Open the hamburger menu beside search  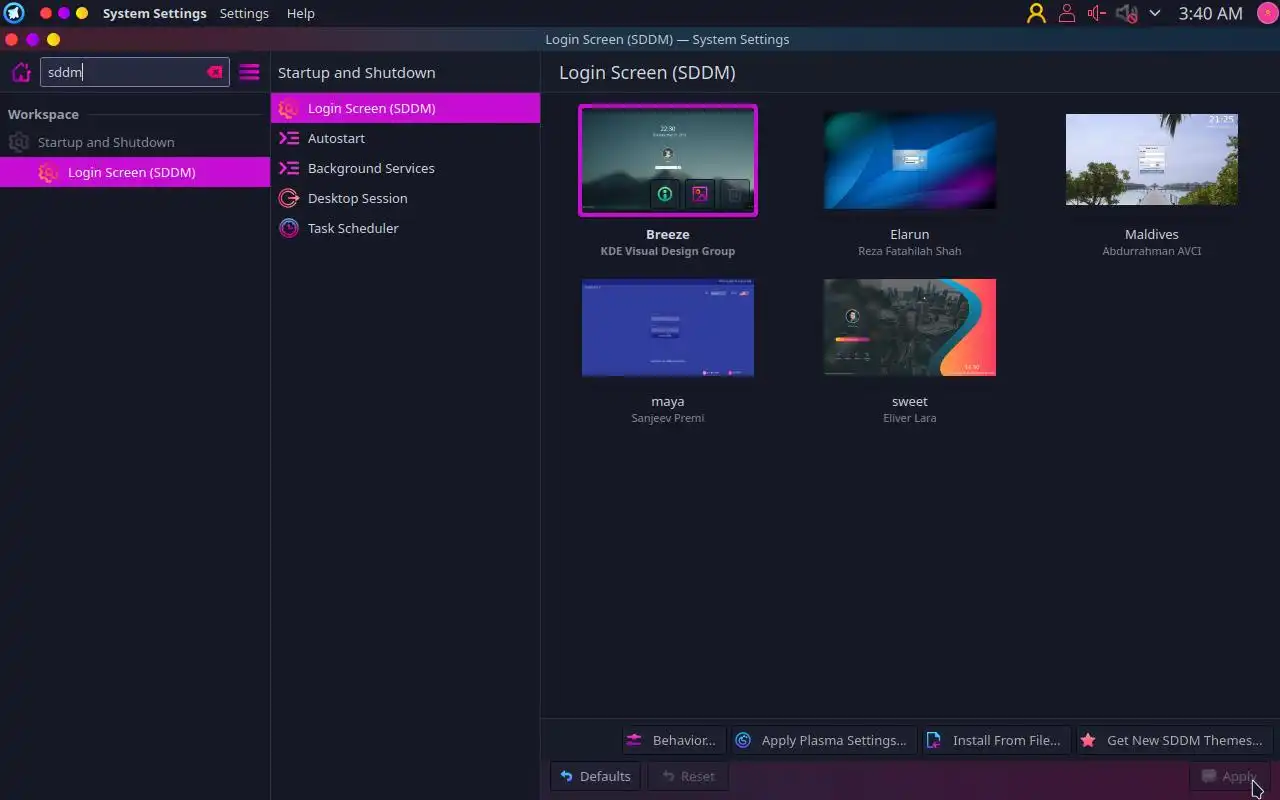tap(249, 72)
